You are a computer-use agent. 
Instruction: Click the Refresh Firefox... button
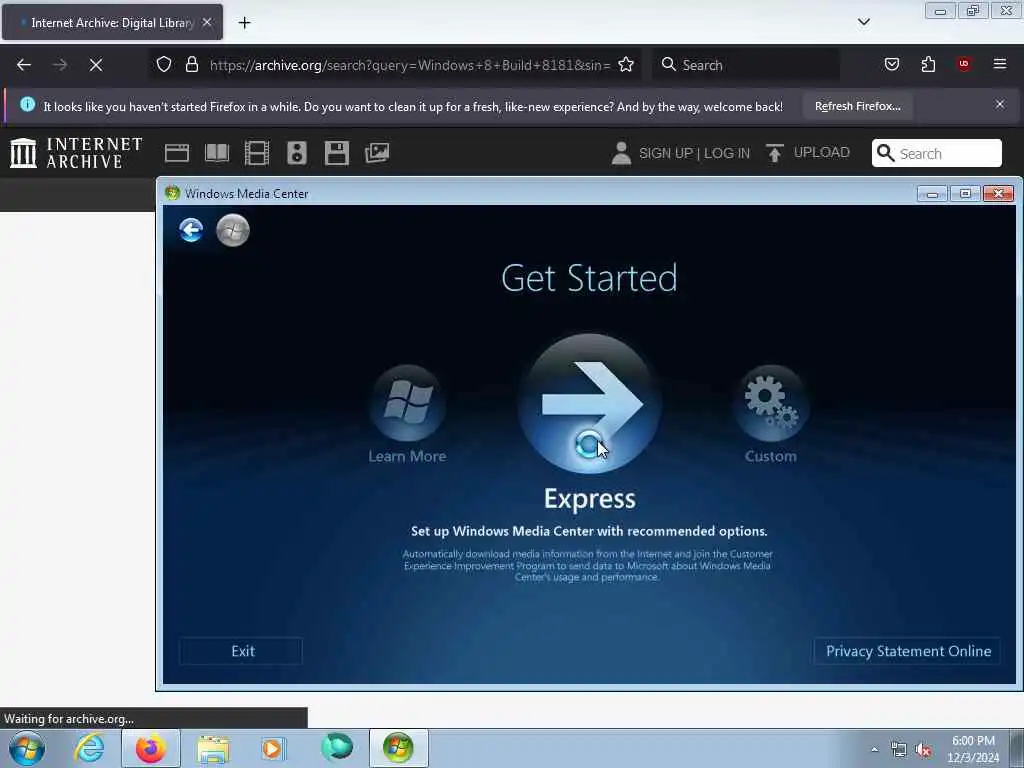857,106
